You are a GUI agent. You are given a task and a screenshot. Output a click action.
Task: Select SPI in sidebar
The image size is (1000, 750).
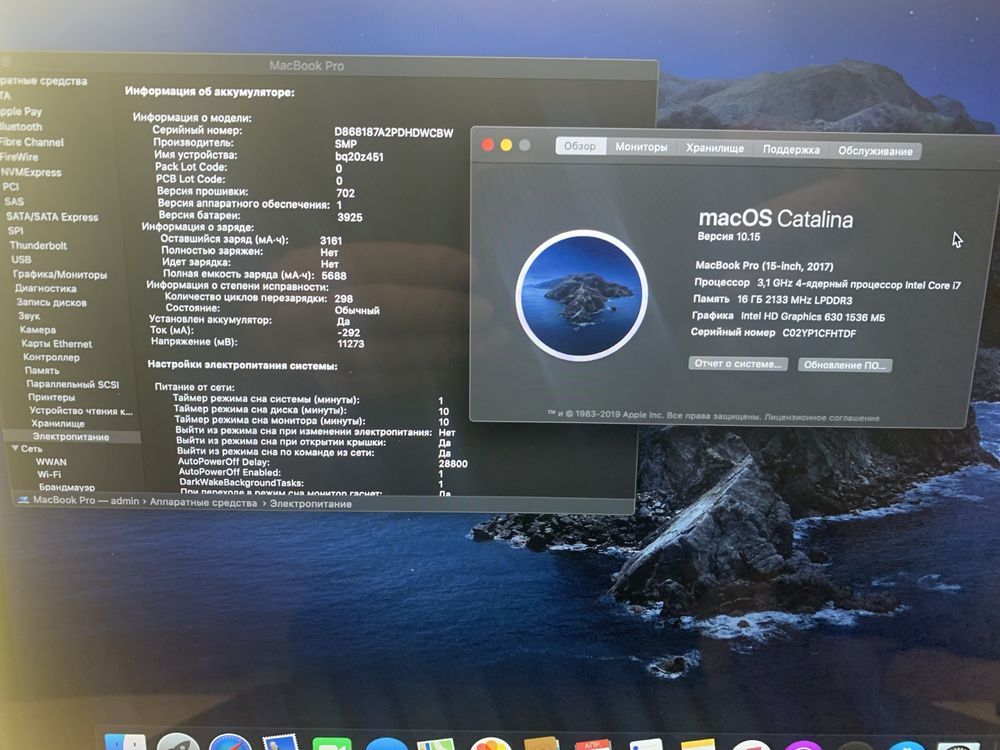pos(15,230)
